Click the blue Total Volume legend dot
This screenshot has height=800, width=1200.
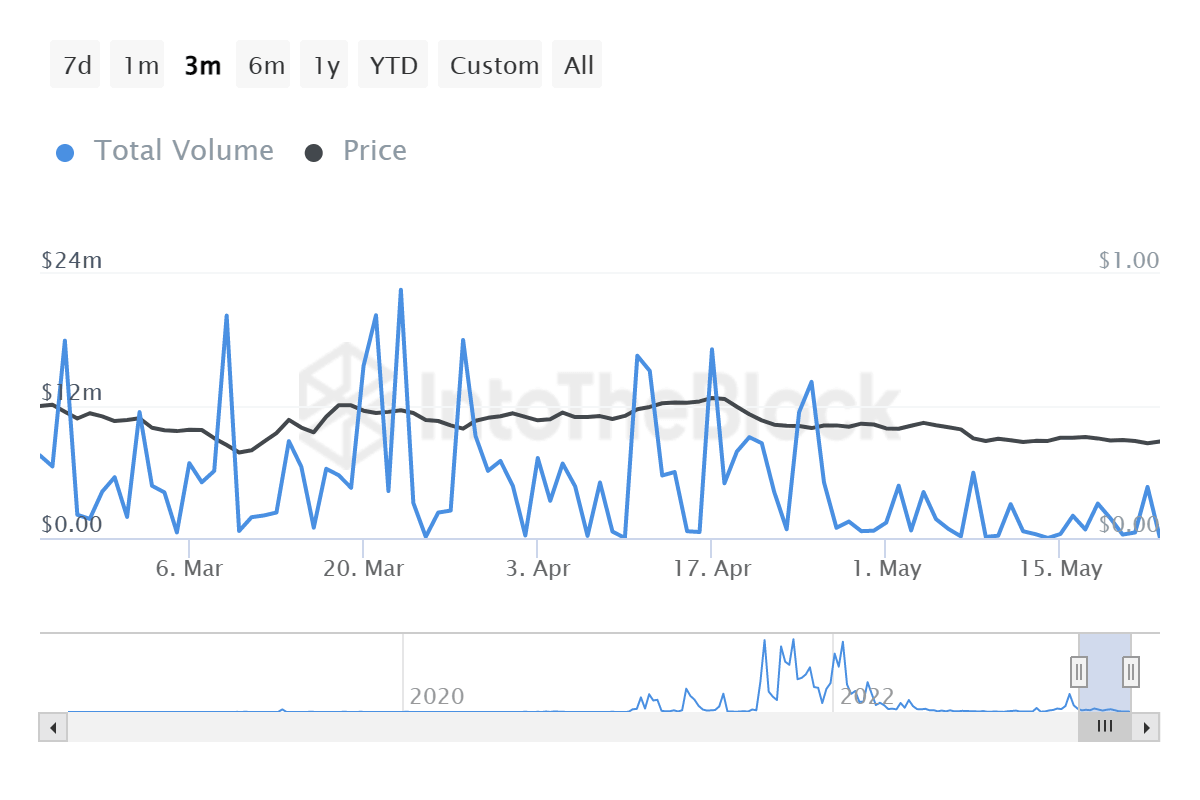[65, 150]
